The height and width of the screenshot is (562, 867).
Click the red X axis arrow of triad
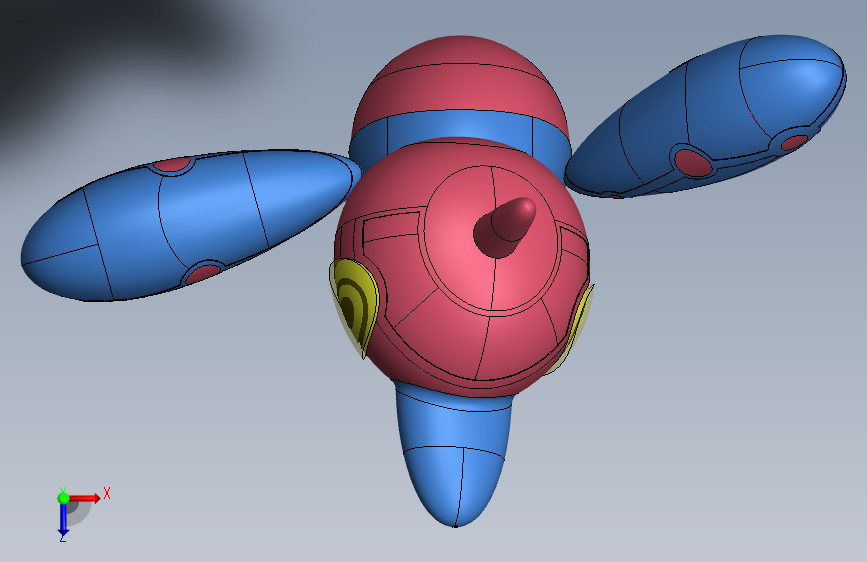coord(86,498)
